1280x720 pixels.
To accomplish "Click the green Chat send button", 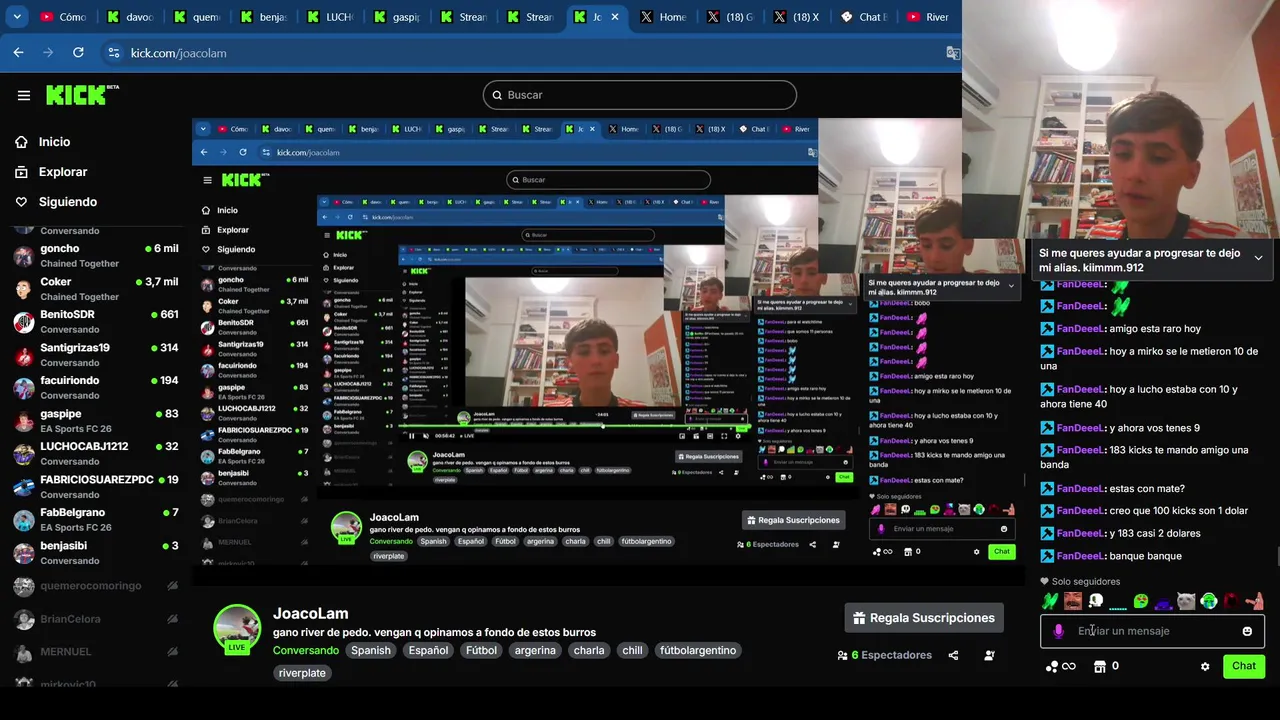I will click(1243, 666).
